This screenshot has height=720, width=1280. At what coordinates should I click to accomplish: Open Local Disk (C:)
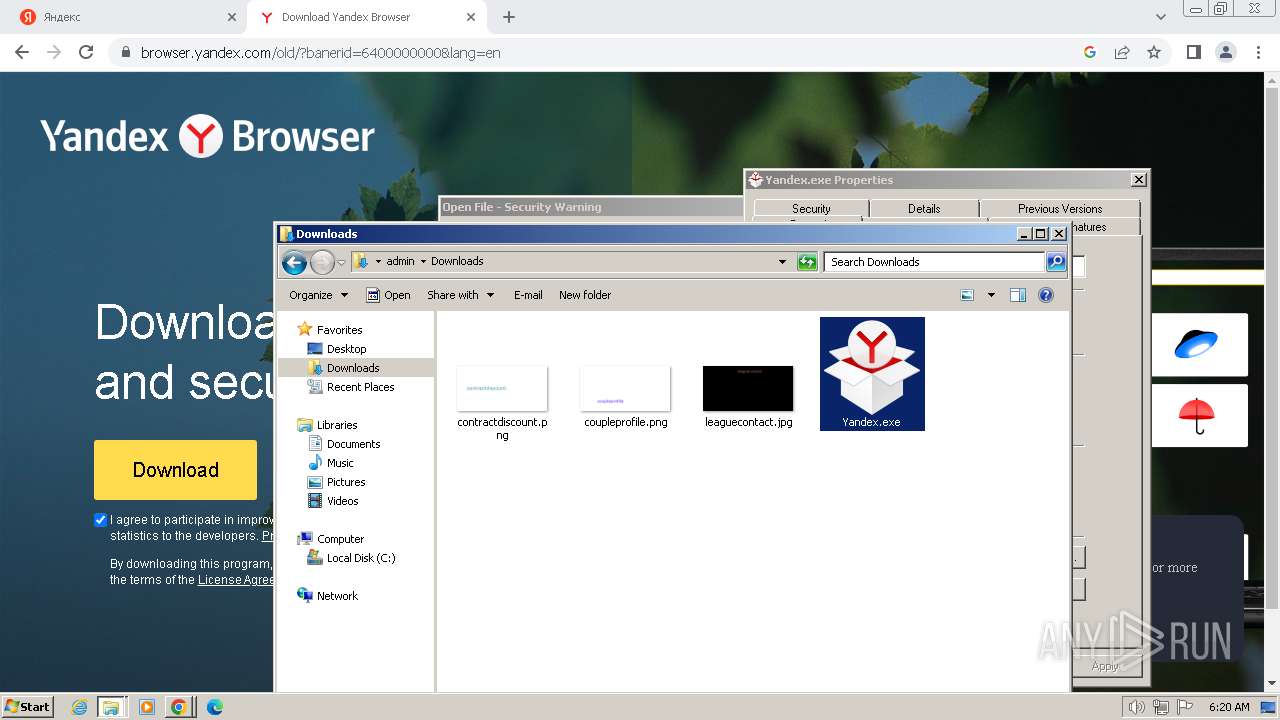click(x=360, y=558)
